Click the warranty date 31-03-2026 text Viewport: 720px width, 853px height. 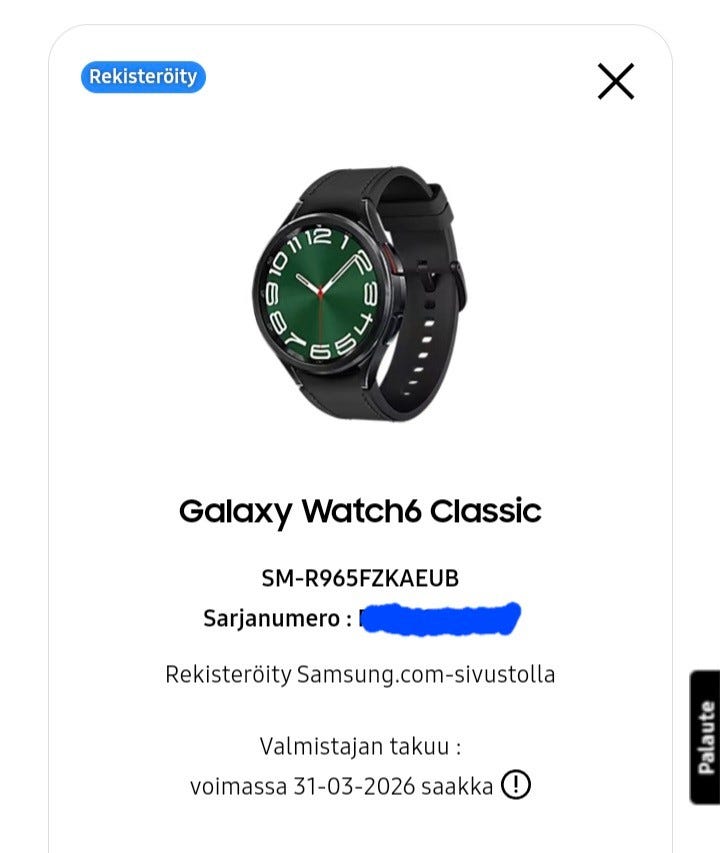354,787
